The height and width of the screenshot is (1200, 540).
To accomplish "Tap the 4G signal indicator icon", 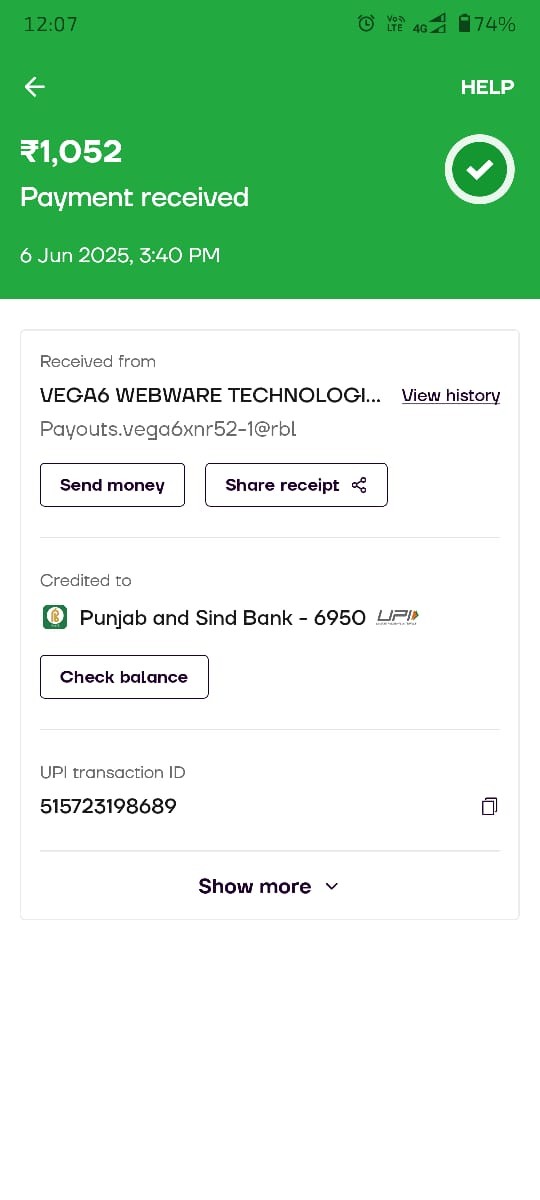I will click(x=428, y=25).
